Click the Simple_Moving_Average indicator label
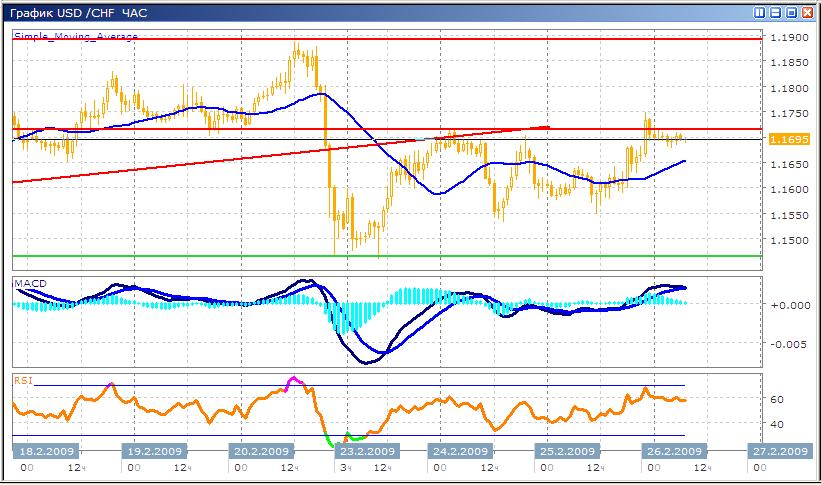821x485 pixels. (x=76, y=36)
